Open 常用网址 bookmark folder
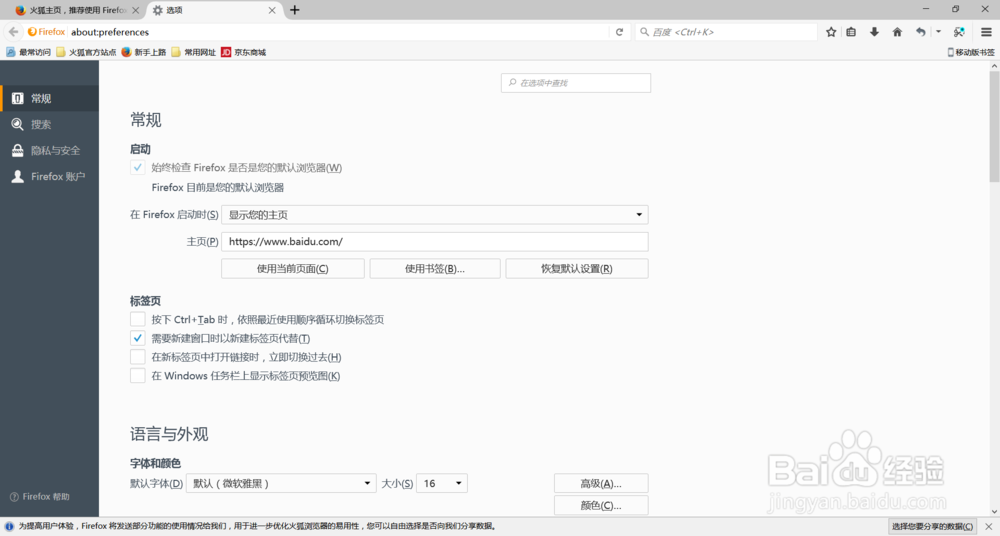Screen dimensions: 1000x536 [193, 52]
